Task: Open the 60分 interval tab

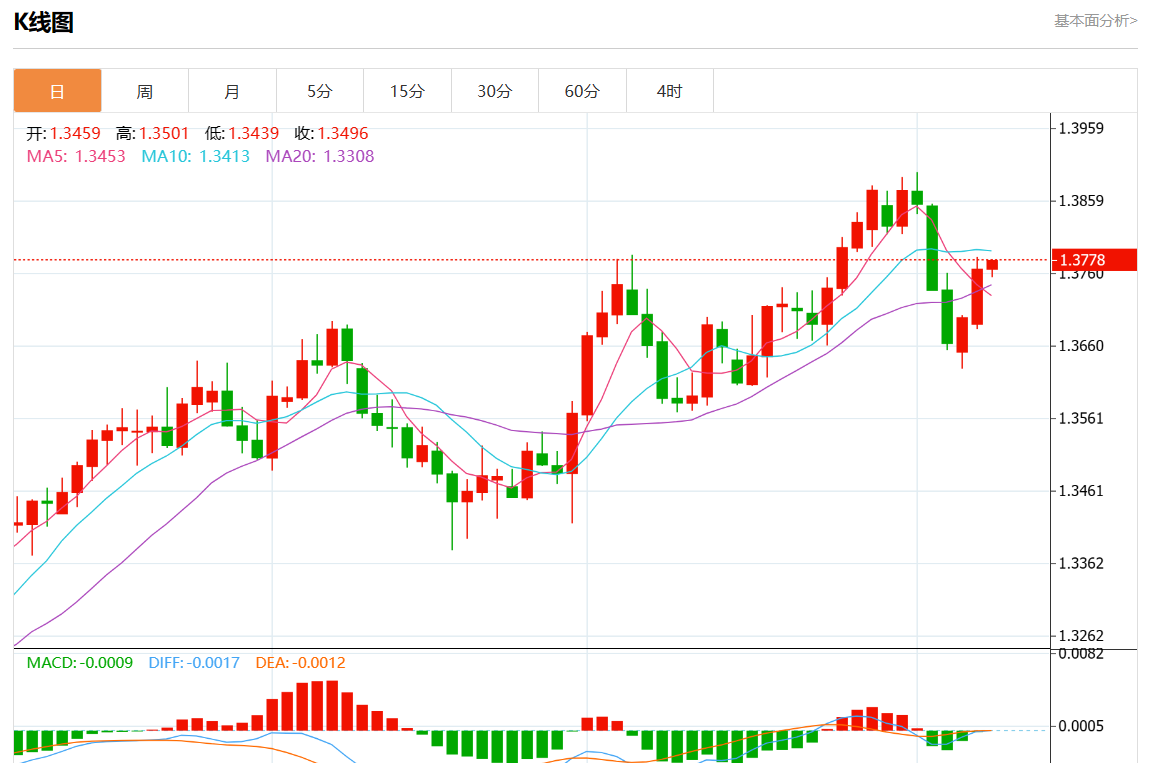Action: pyautogui.click(x=582, y=91)
